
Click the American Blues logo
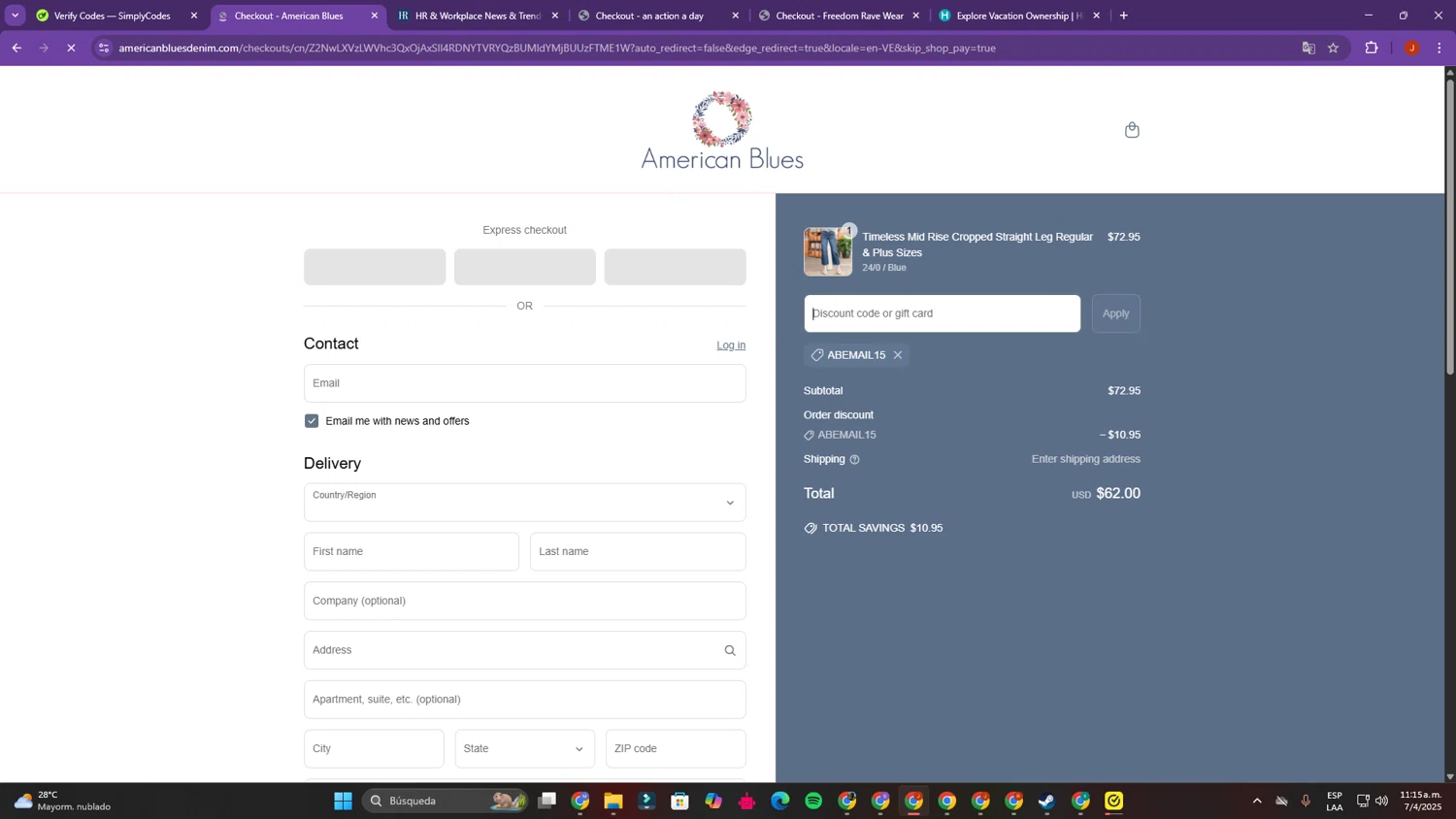click(722, 130)
